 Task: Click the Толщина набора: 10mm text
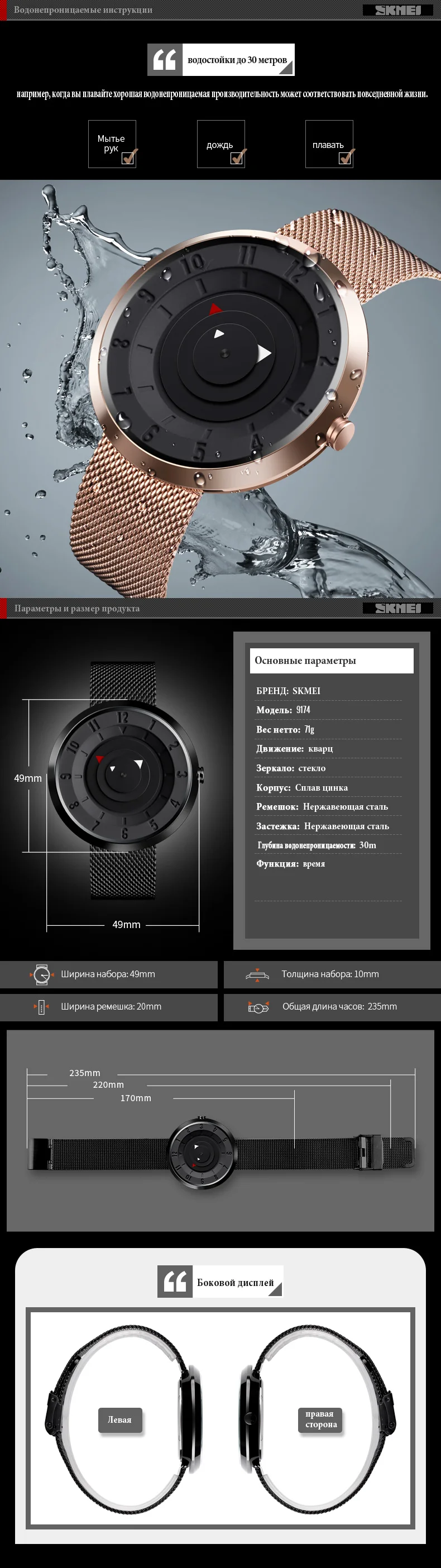click(330, 974)
